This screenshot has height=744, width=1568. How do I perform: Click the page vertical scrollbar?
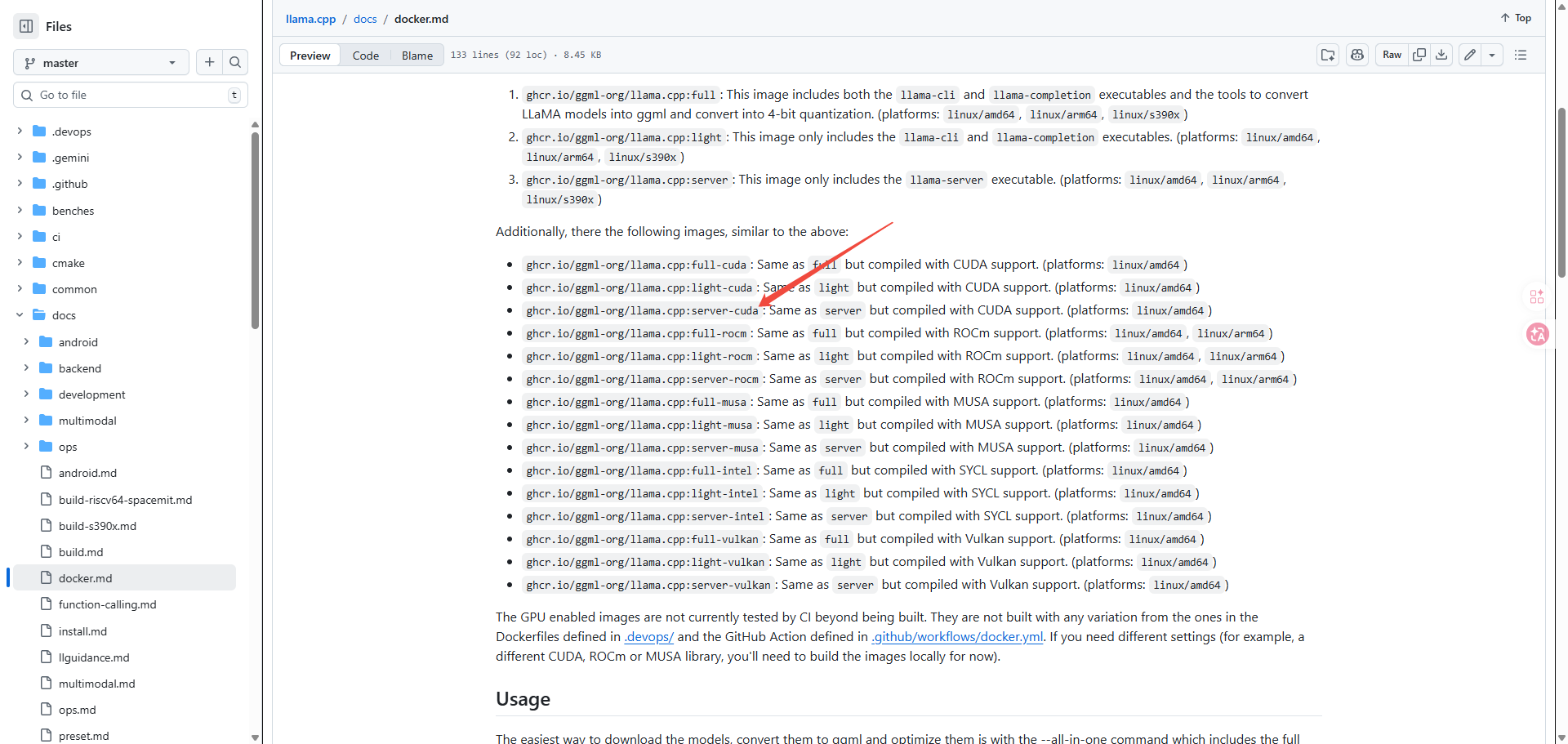tap(1561, 193)
